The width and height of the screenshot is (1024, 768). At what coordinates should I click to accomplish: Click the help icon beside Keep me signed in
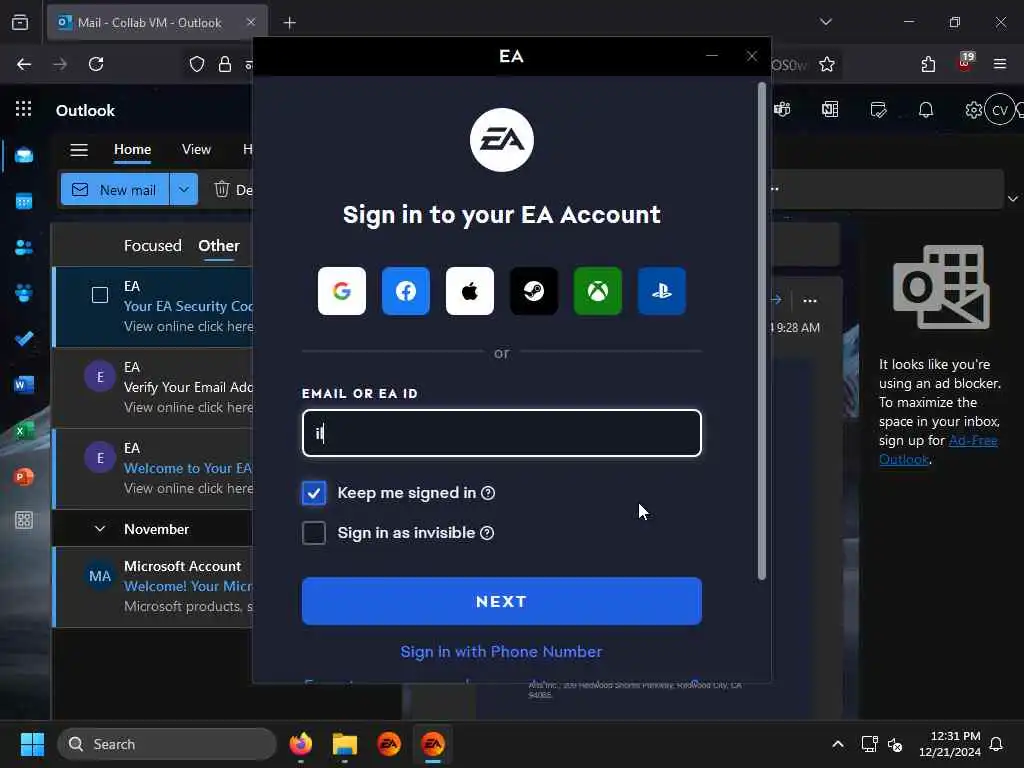point(488,493)
